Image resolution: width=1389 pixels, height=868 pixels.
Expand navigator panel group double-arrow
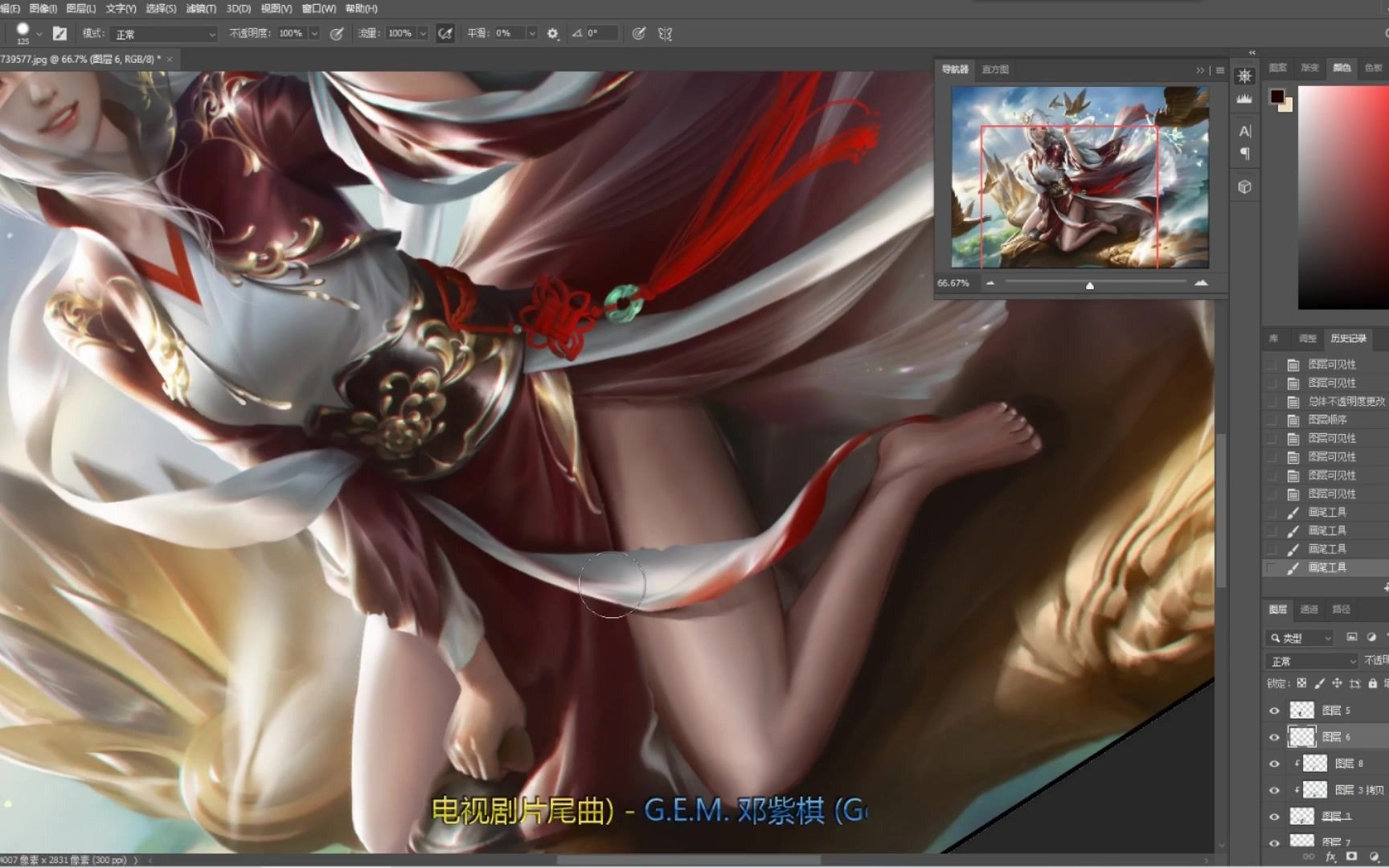(x=1200, y=70)
